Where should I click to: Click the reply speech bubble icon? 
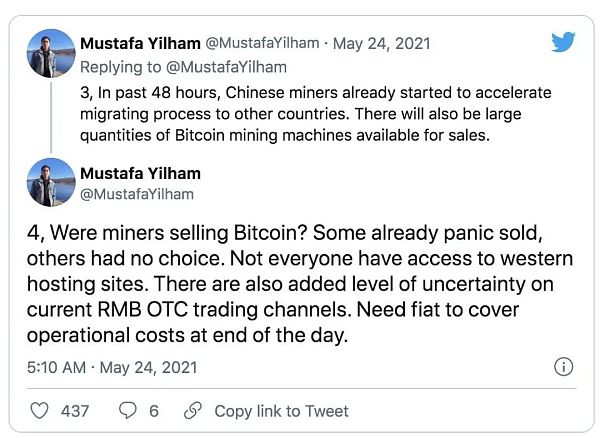[128, 410]
